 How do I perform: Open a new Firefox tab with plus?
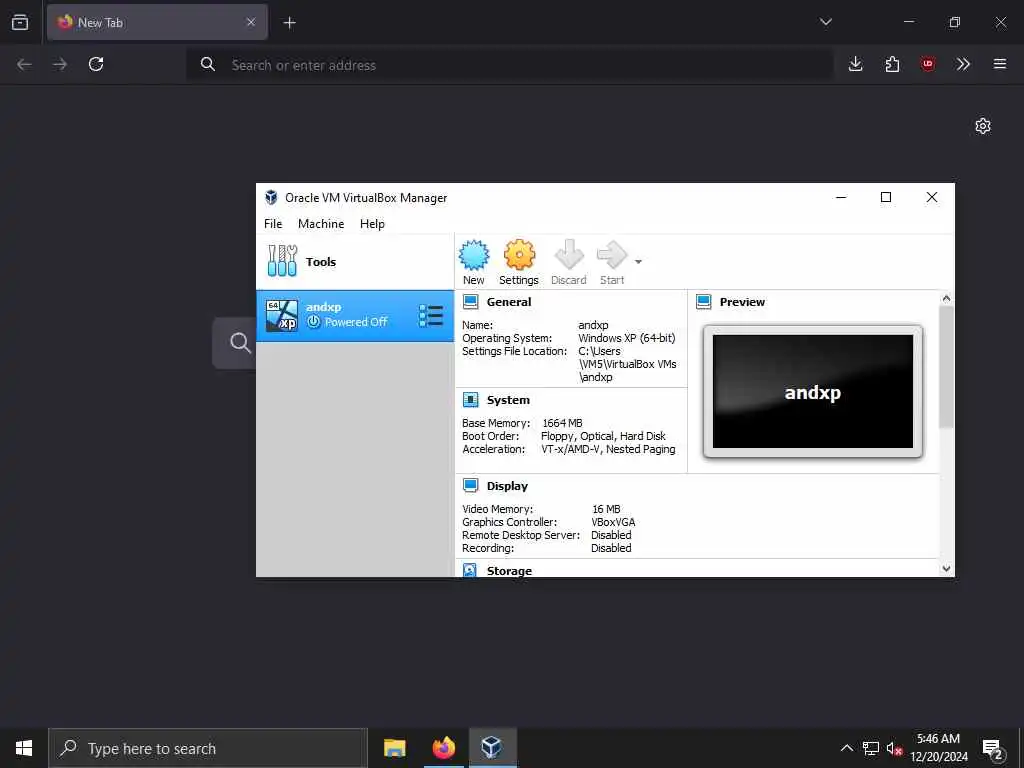click(x=289, y=23)
